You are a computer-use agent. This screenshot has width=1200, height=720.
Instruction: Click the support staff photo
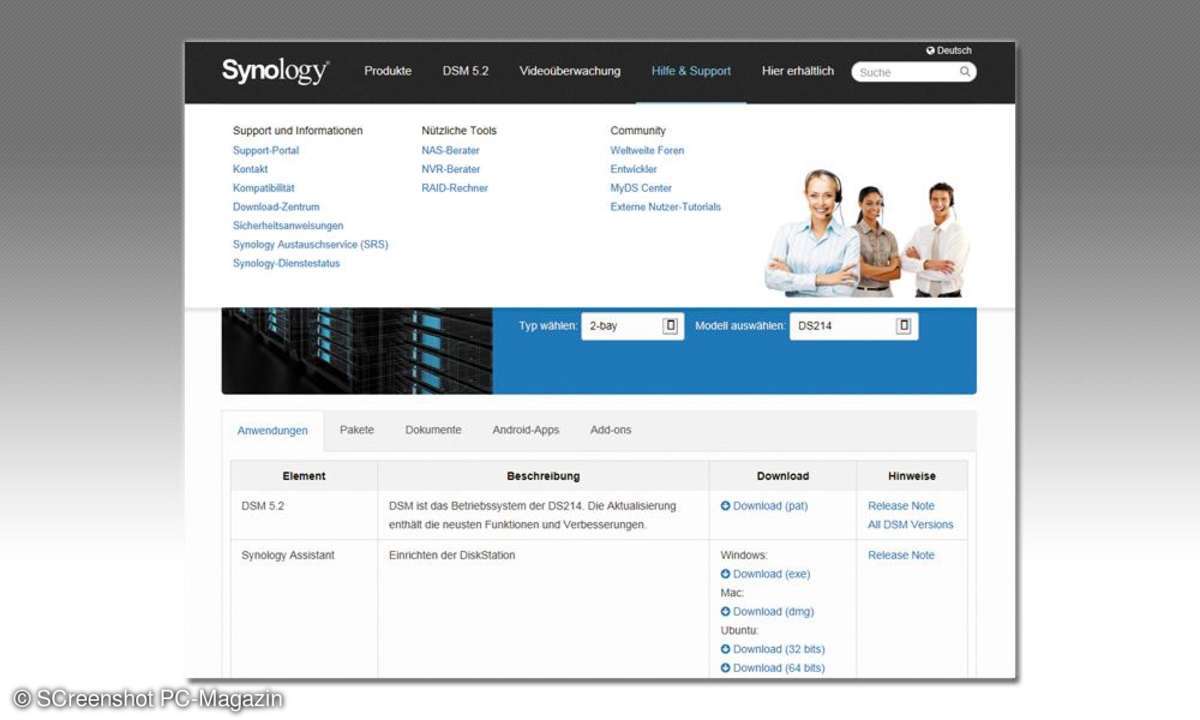click(866, 232)
